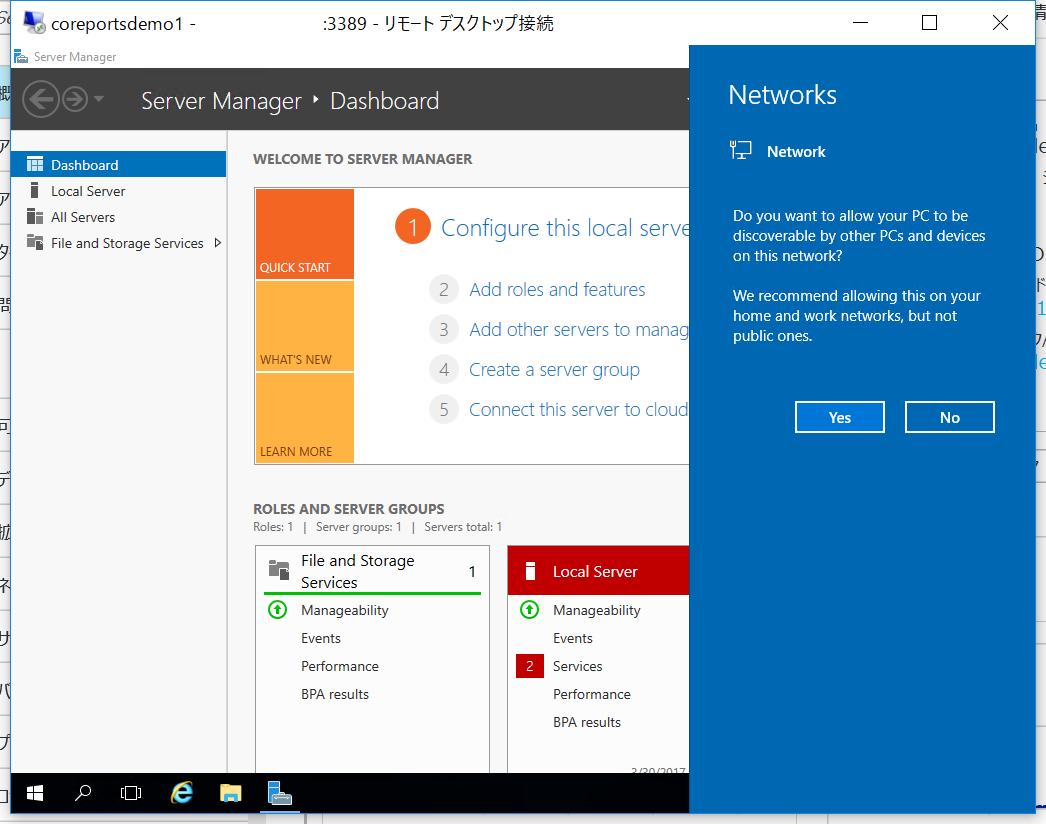Screen dimensions: 1046x824
Task: Click Manageability in File and Storage Services tile
Action: click(x=344, y=610)
